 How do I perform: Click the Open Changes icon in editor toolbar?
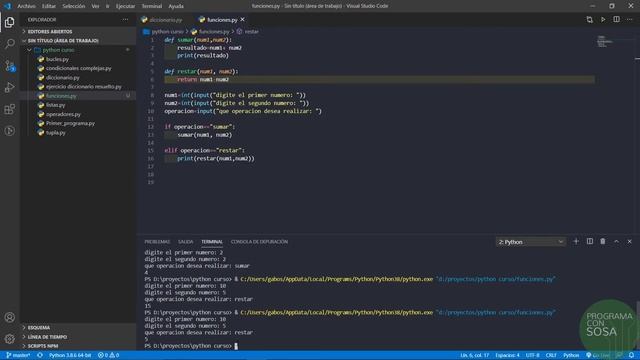tap(589, 20)
